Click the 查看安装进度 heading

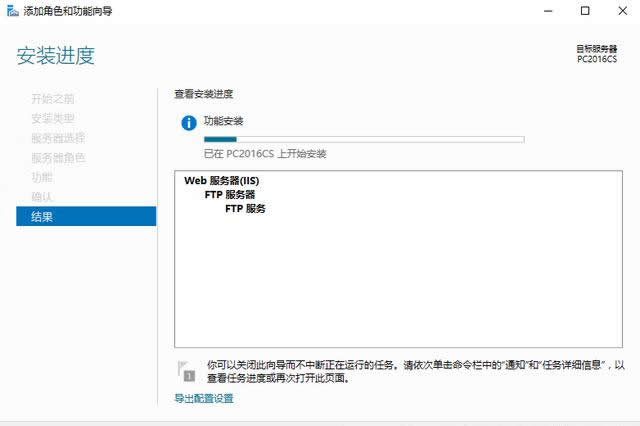click(x=204, y=94)
